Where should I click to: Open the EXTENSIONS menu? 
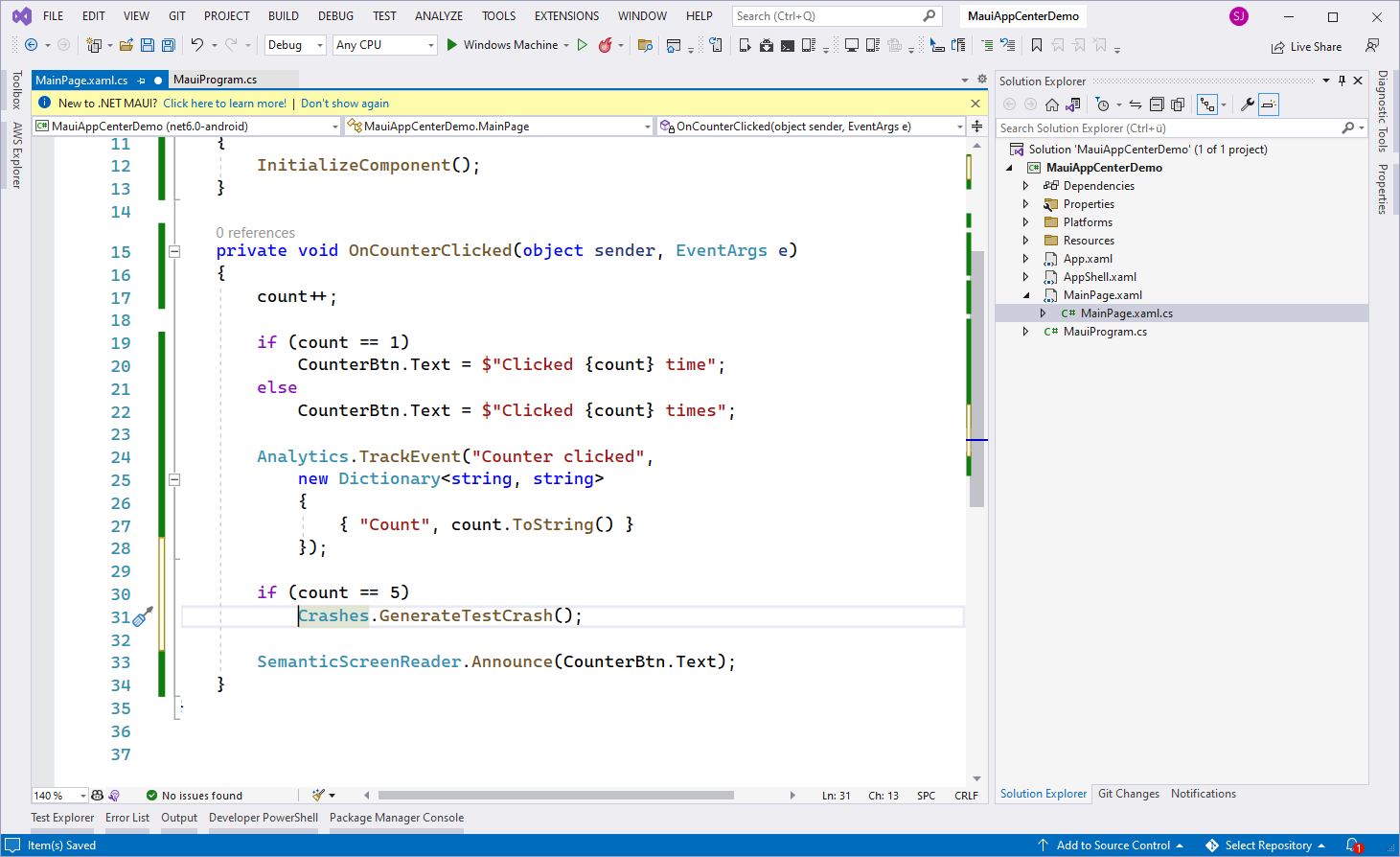566,16
